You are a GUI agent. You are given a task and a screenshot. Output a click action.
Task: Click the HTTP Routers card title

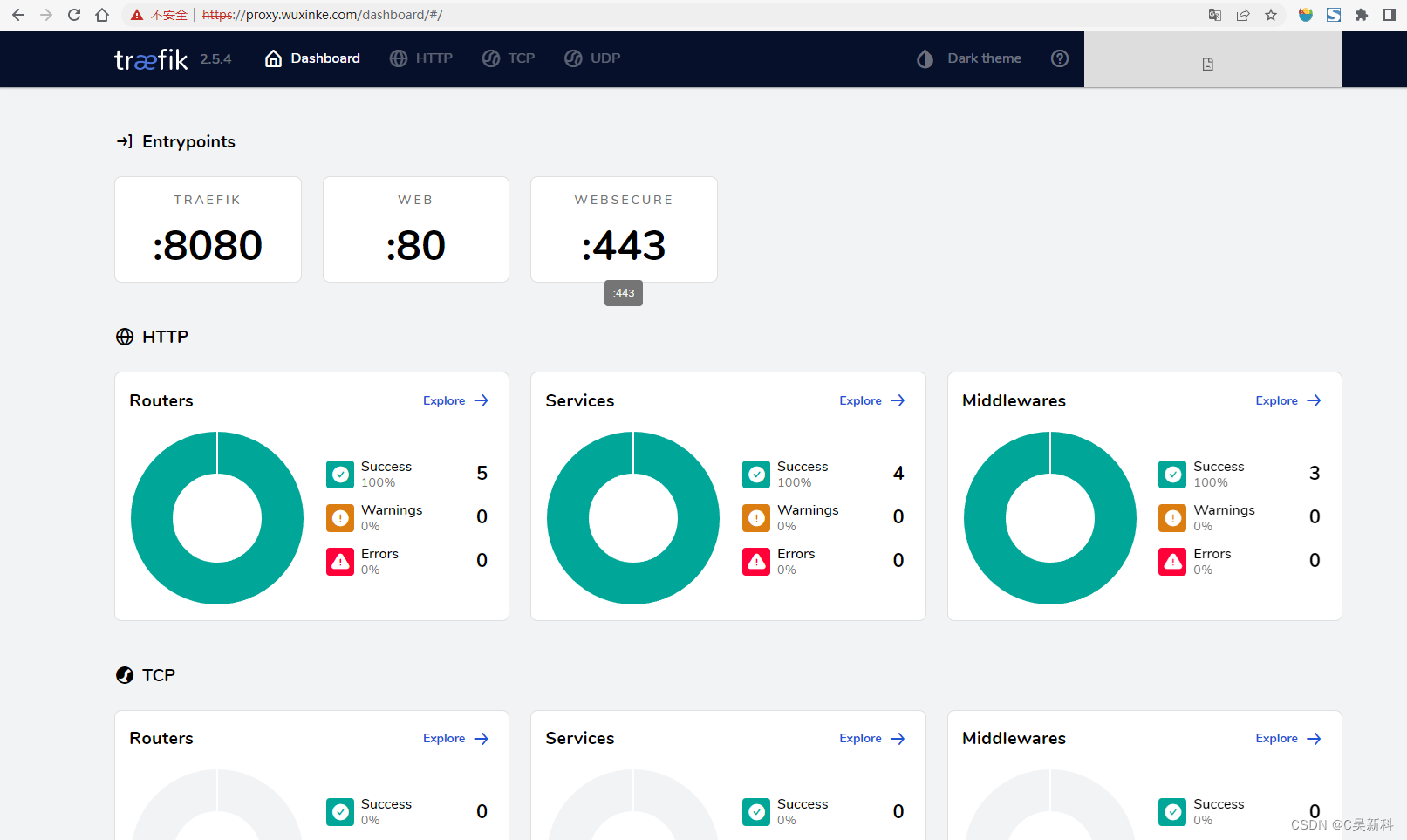[161, 400]
